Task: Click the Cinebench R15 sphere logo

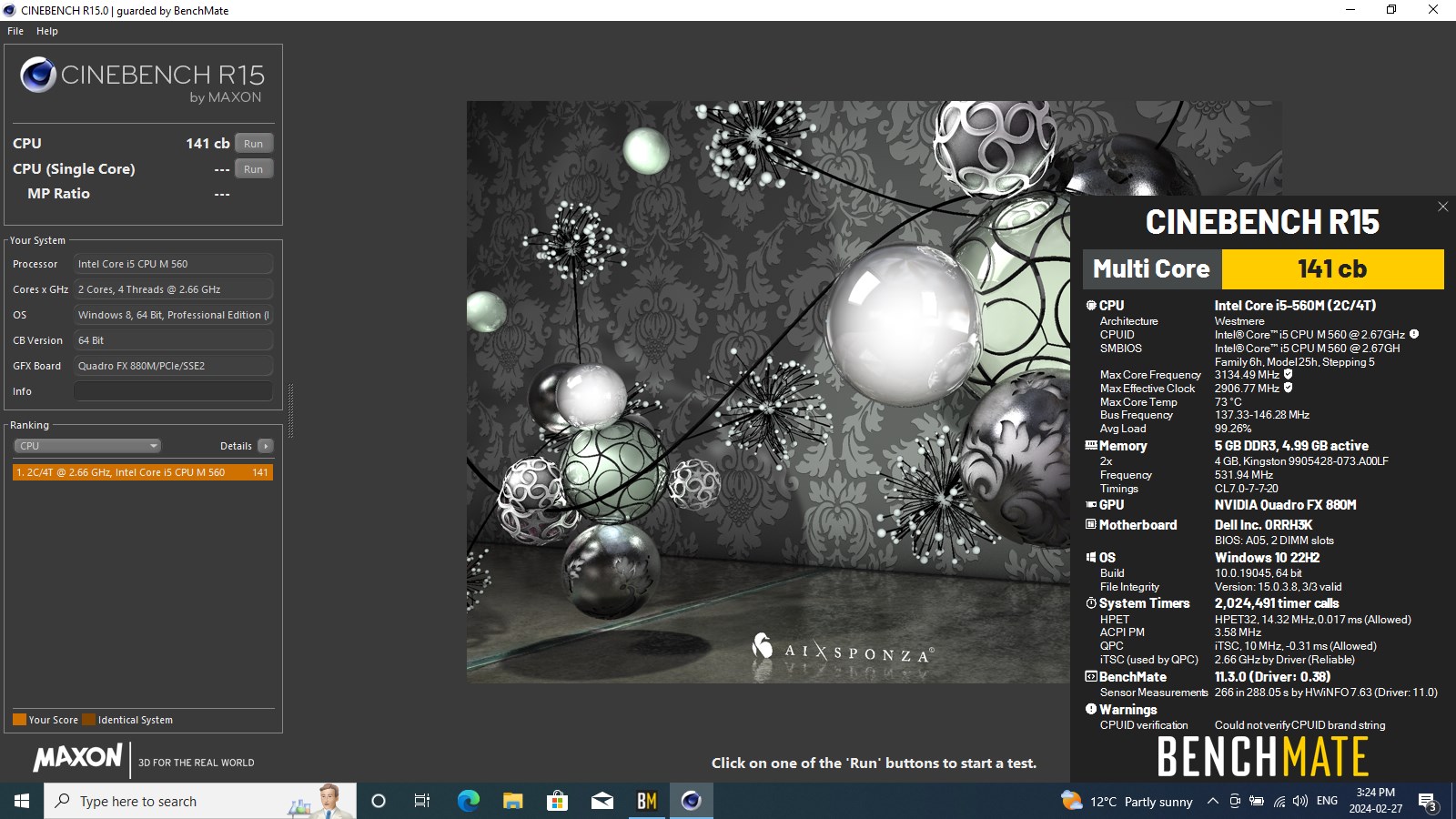Action: [x=38, y=75]
